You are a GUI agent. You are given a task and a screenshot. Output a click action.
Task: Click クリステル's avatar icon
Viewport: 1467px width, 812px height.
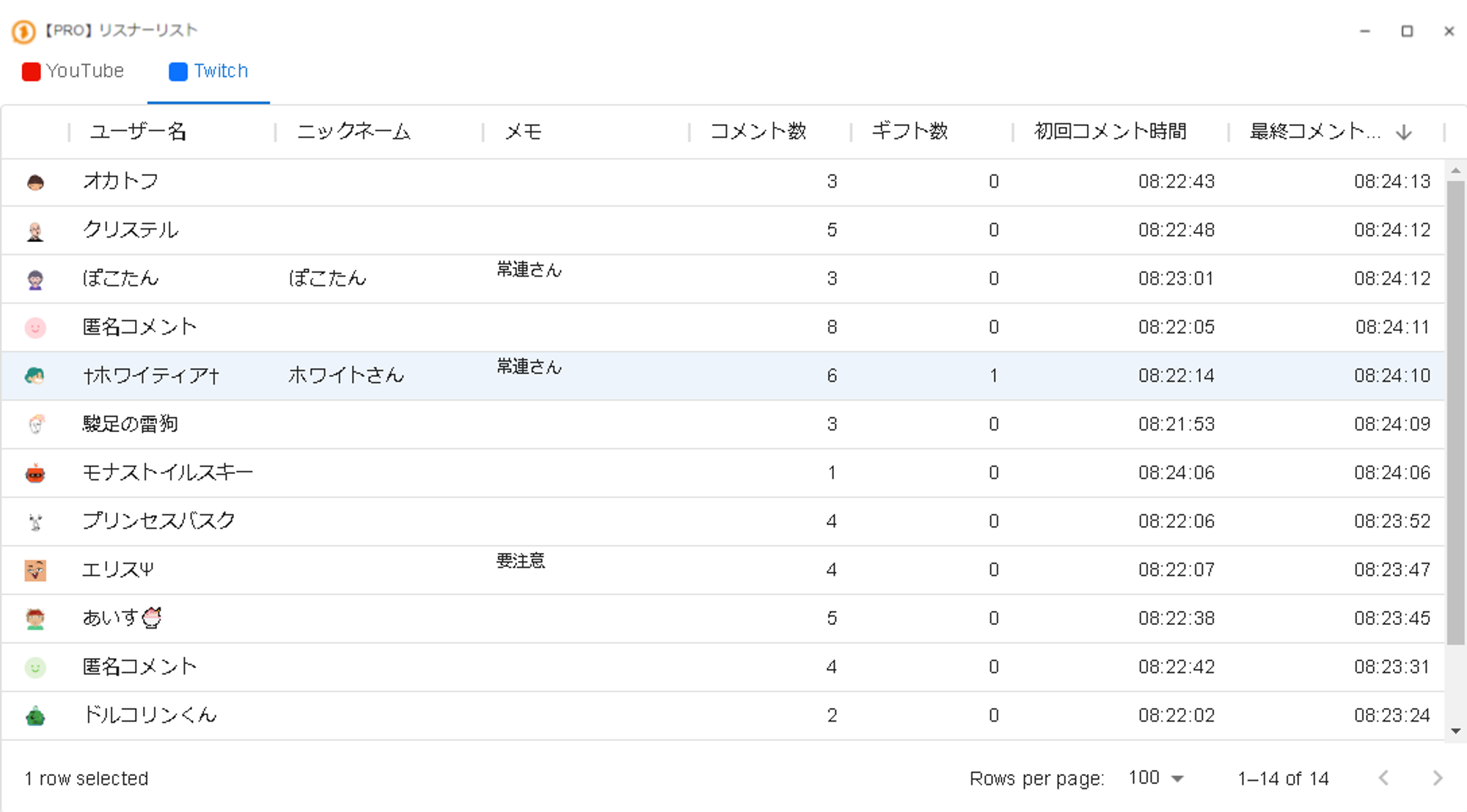point(35,231)
